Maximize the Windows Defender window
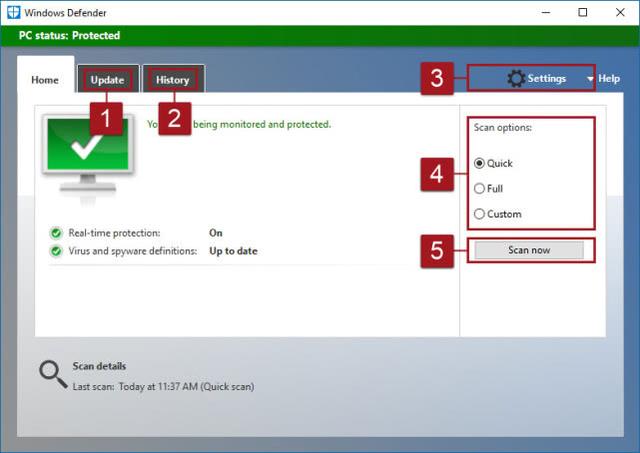Screen dimensions: 640x453 point(583,12)
